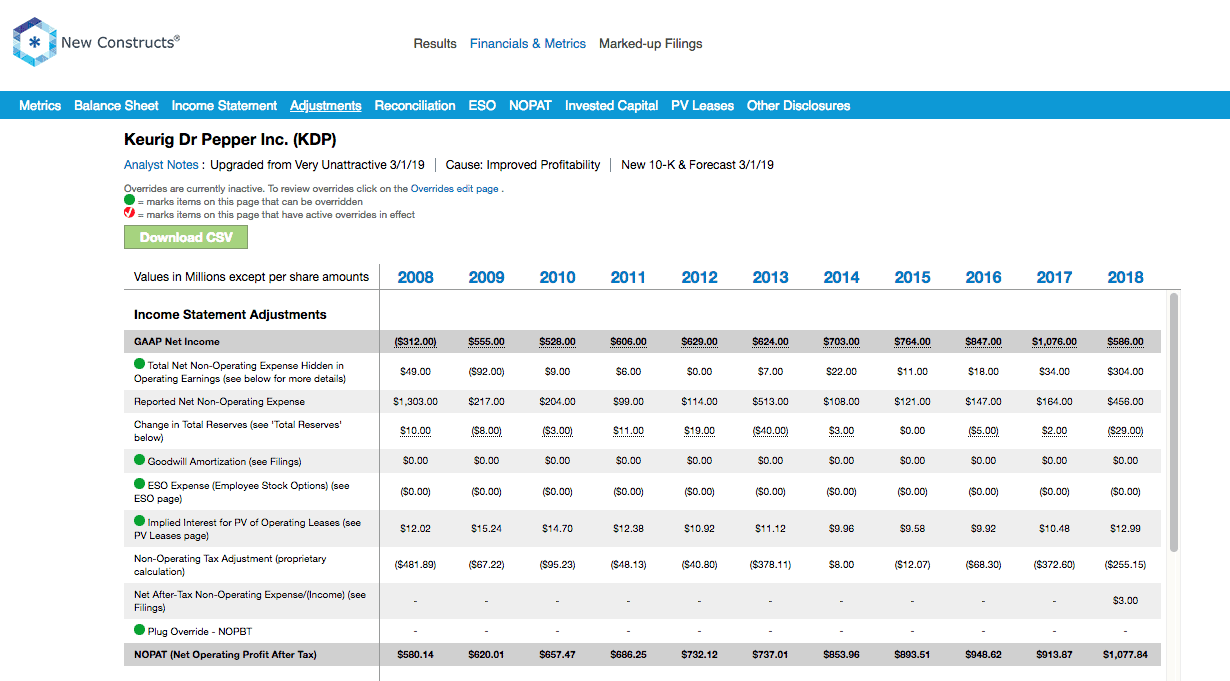Viewport: 1230px width, 681px height.
Task: Click the Non-Operating Tax Adjustment row label
Action: (230, 565)
